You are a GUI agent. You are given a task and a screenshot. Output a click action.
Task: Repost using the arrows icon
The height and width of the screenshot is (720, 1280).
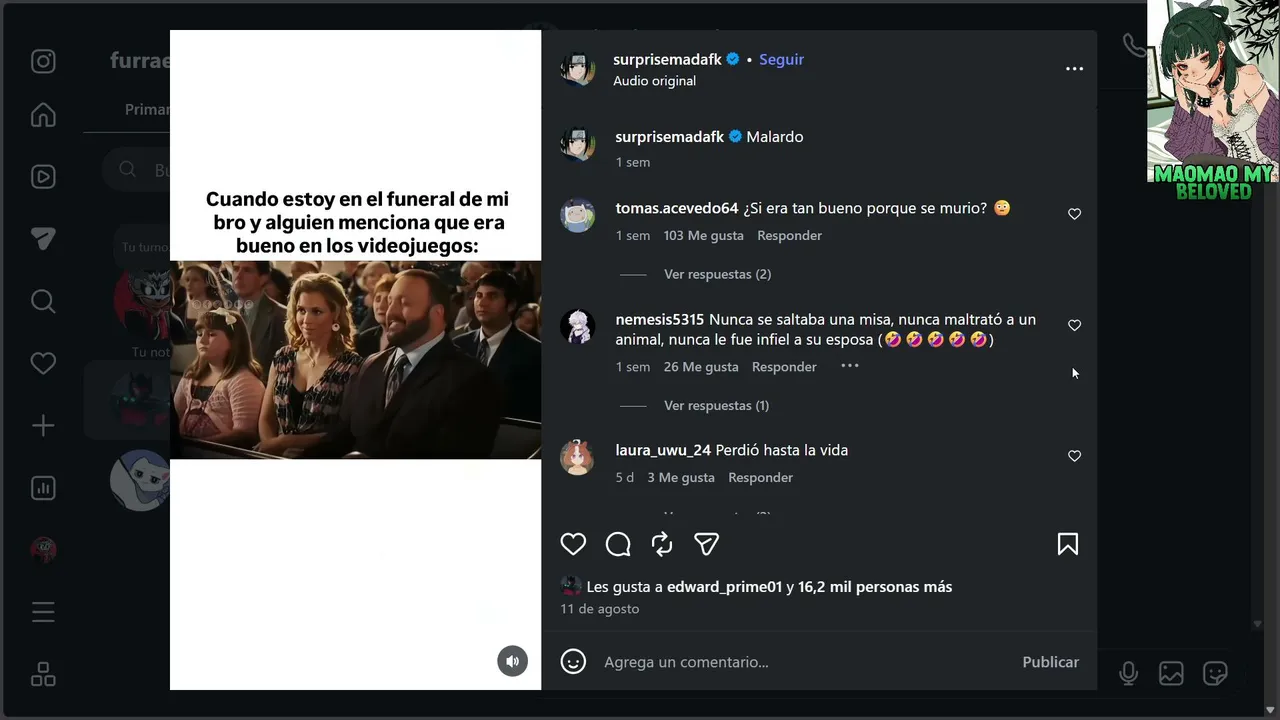(x=662, y=544)
